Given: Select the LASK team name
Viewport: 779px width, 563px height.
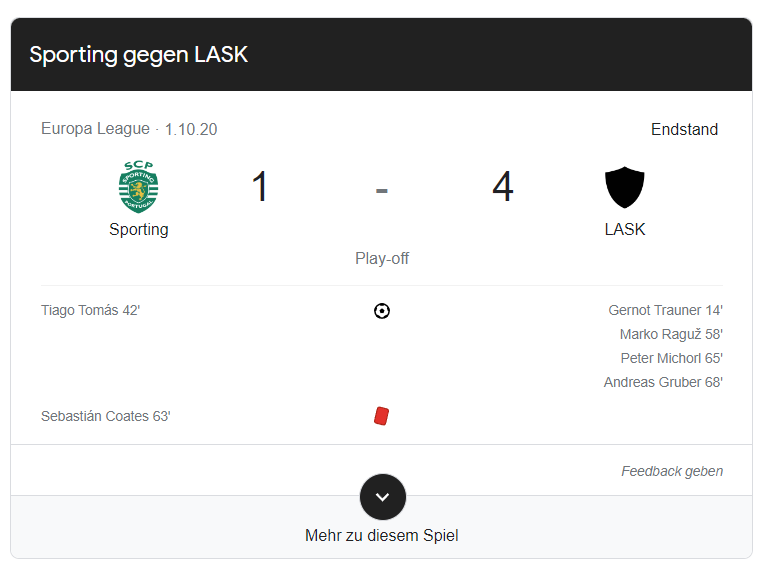Looking at the screenshot, I should tap(624, 230).
